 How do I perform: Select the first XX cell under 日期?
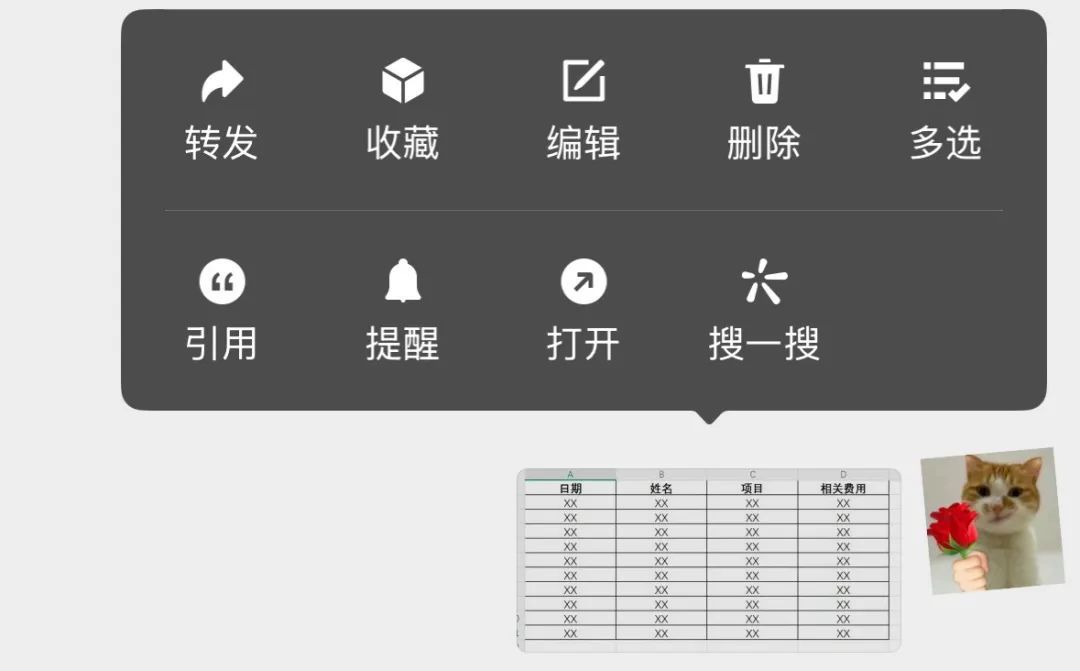pos(570,504)
